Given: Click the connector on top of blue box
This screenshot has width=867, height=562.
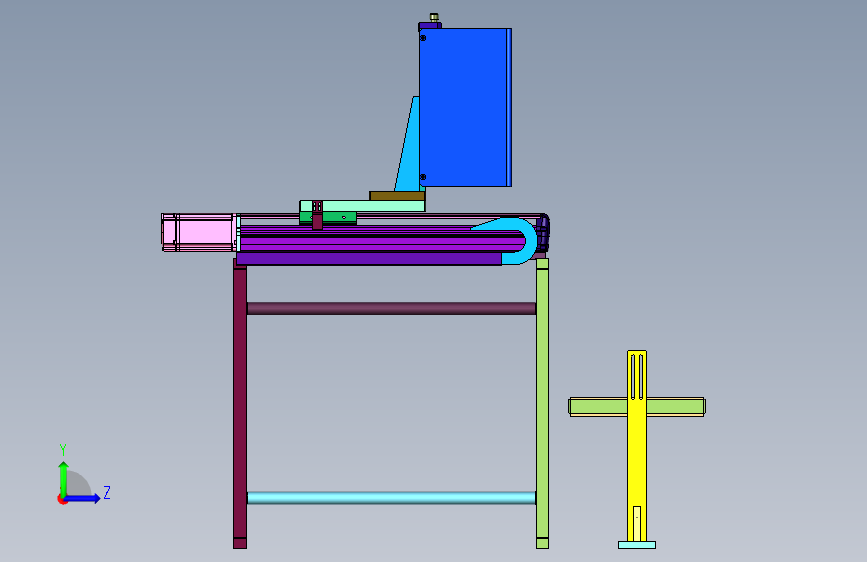Looking at the screenshot, I should pos(434,18).
